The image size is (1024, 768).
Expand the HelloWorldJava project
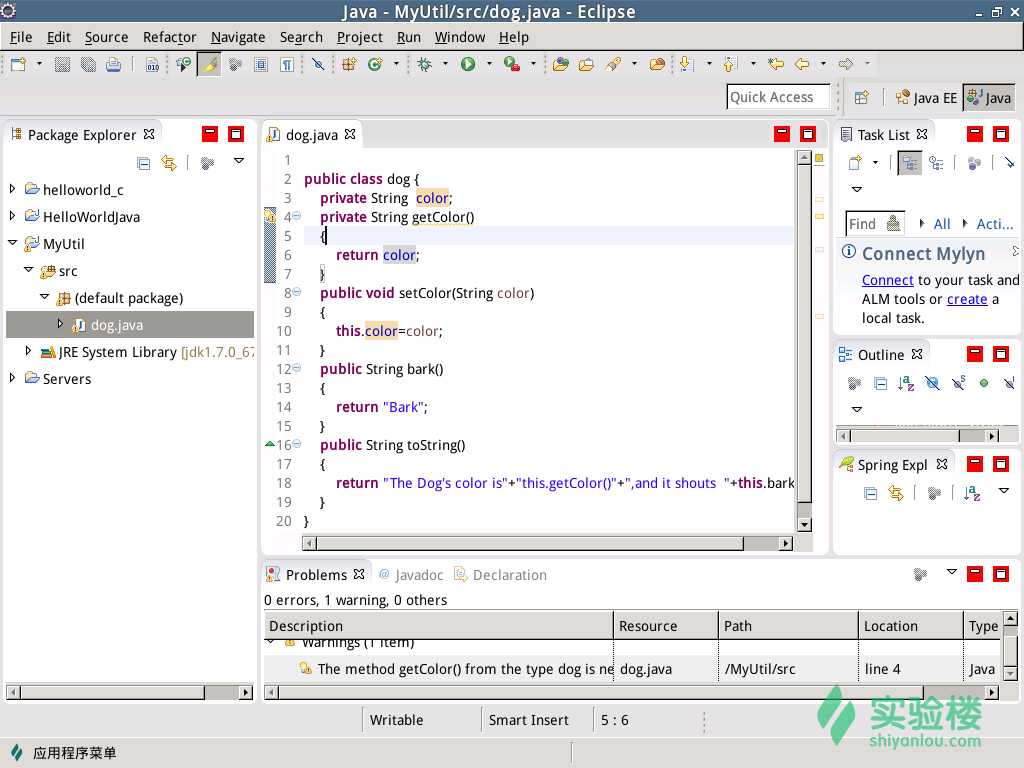click(x=12, y=216)
